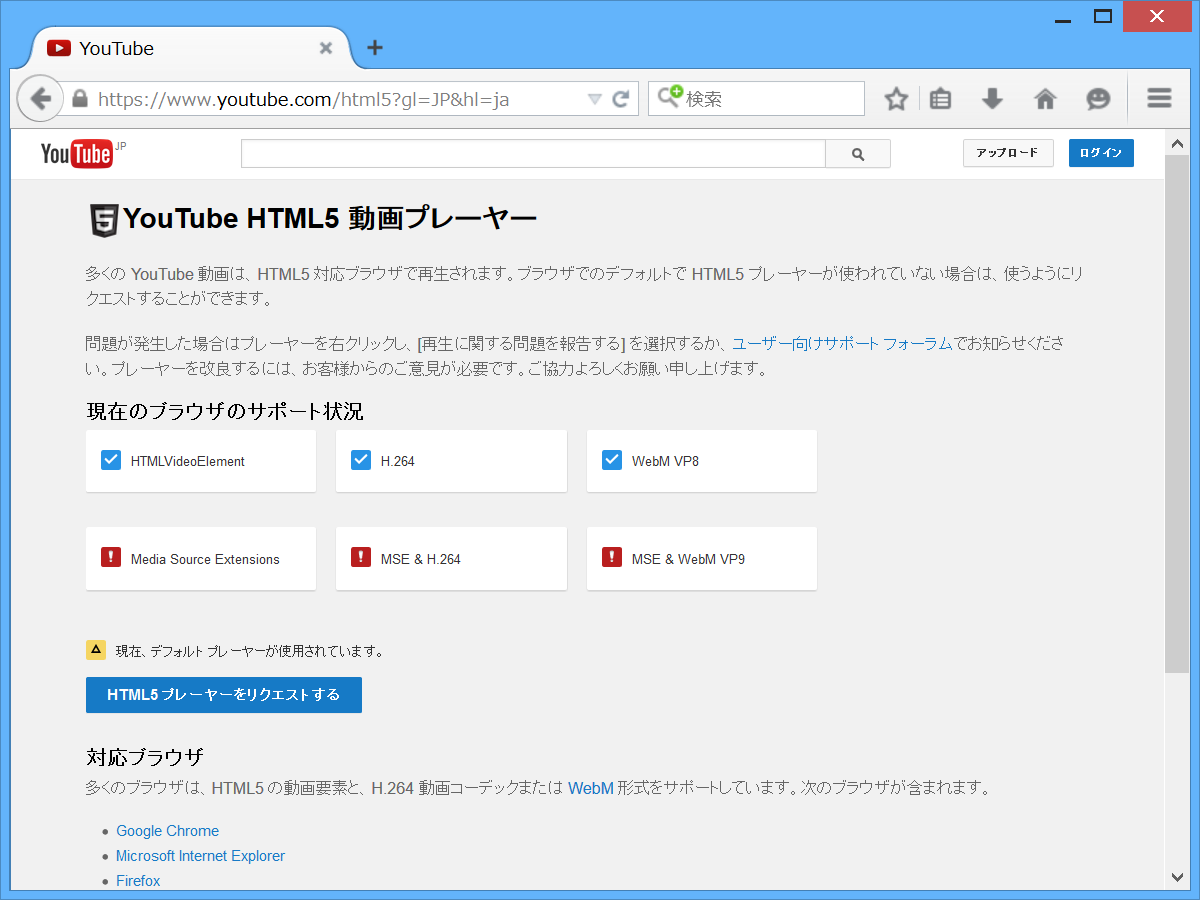Toggle the HTMLVideoElement checkbox
1200x900 pixels.
pos(110,460)
